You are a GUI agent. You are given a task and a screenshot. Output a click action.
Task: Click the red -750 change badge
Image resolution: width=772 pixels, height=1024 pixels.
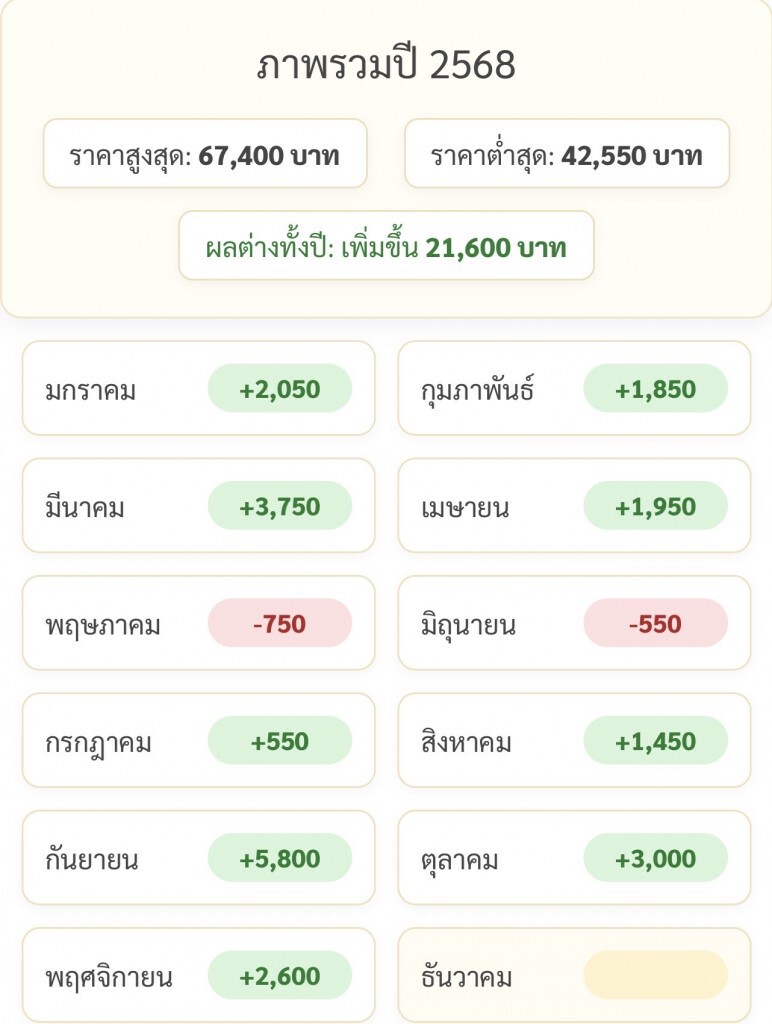[x=280, y=625]
